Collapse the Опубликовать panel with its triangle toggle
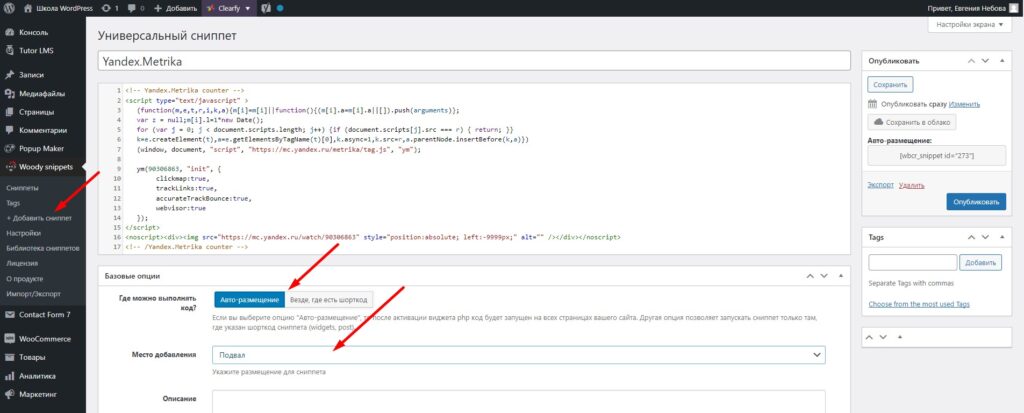 point(1000,61)
